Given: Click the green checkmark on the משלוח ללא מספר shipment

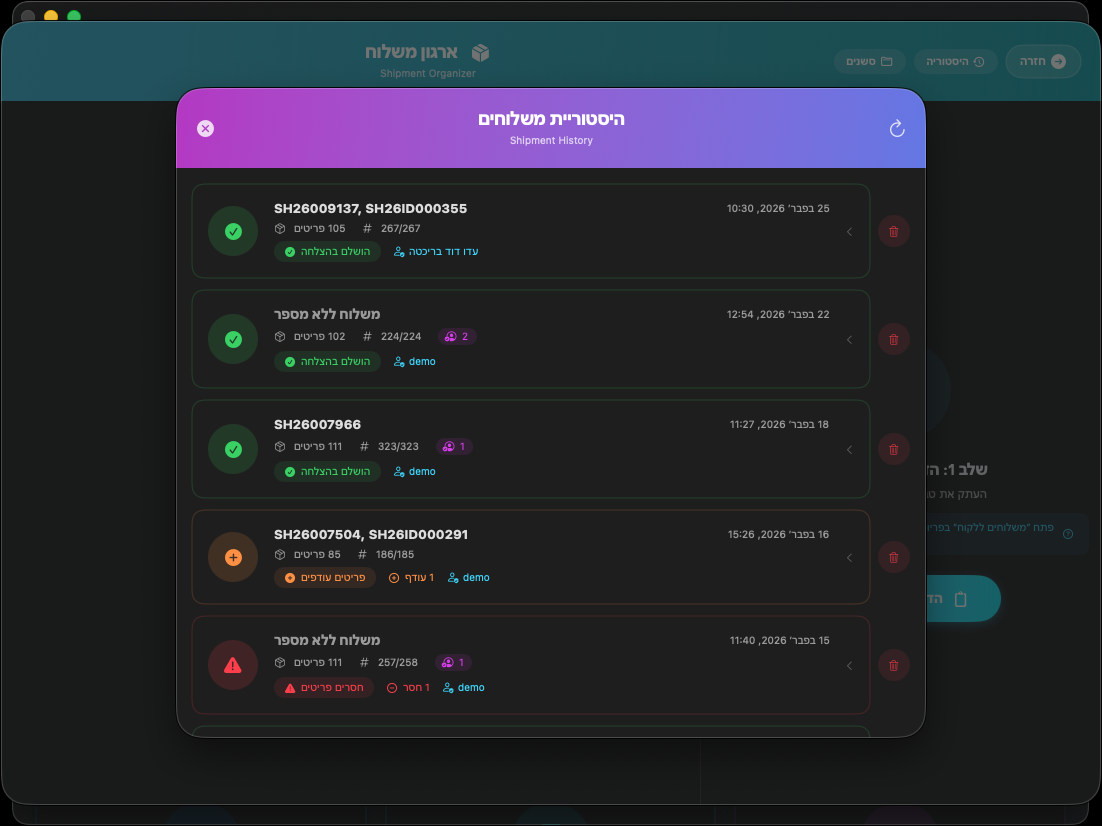Looking at the screenshot, I should (232, 339).
